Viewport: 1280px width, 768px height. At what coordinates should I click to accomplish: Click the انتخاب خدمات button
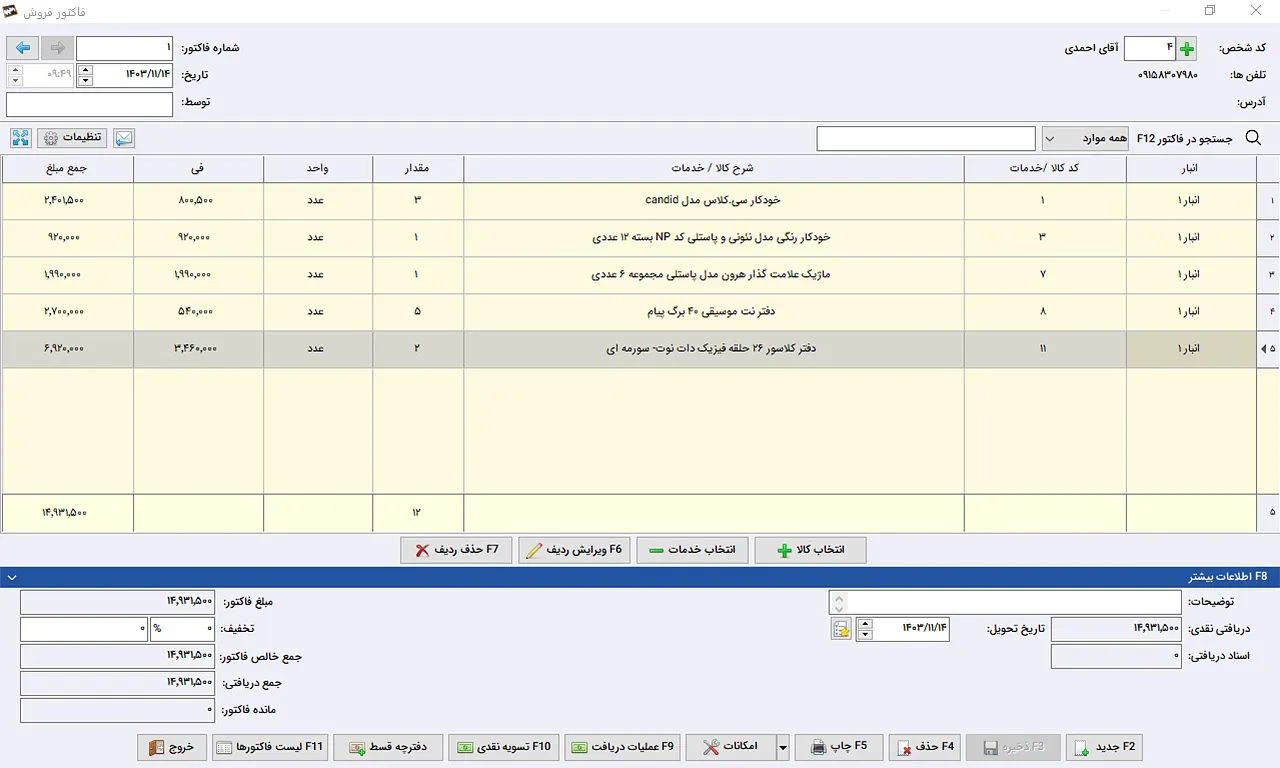click(692, 550)
